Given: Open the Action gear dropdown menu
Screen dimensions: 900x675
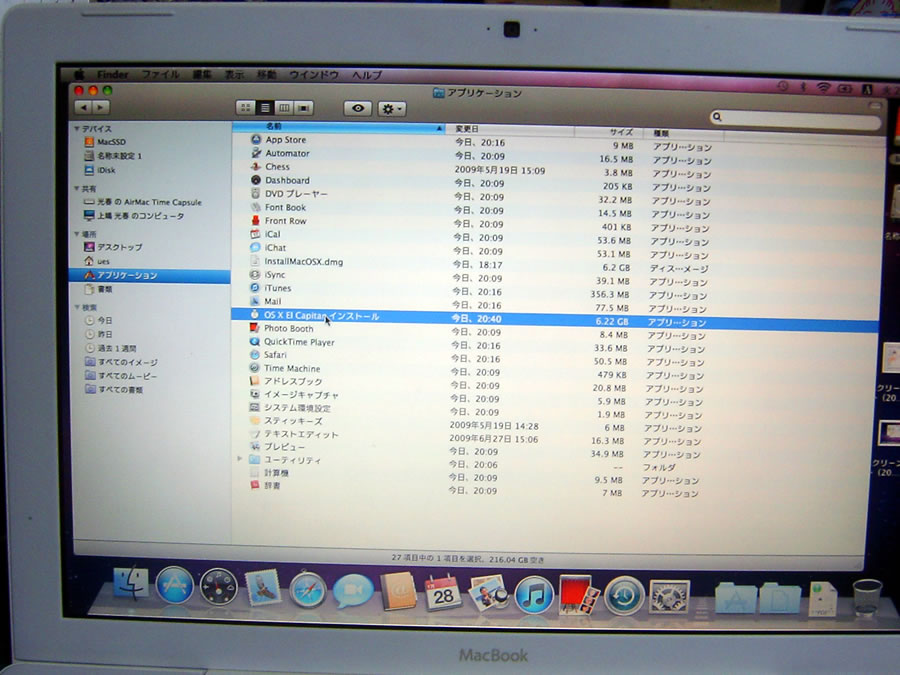Looking at the screenshot, I should pyautogui.click(x=392, y=109).
